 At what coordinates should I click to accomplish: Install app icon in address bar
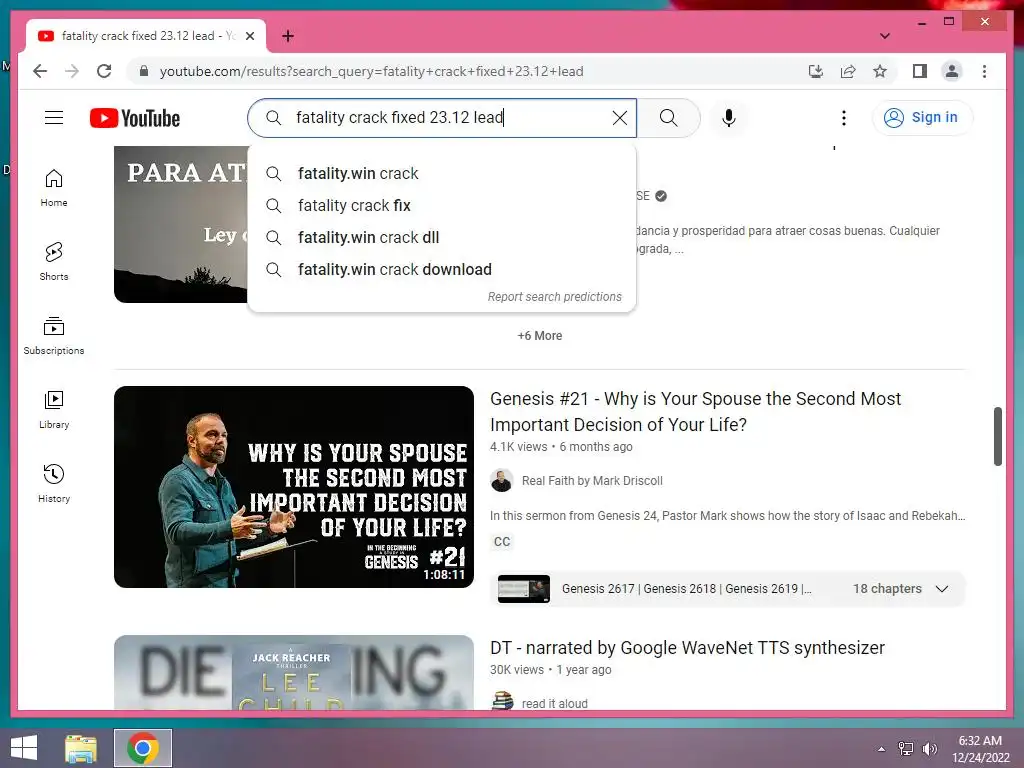pos(816,71)
